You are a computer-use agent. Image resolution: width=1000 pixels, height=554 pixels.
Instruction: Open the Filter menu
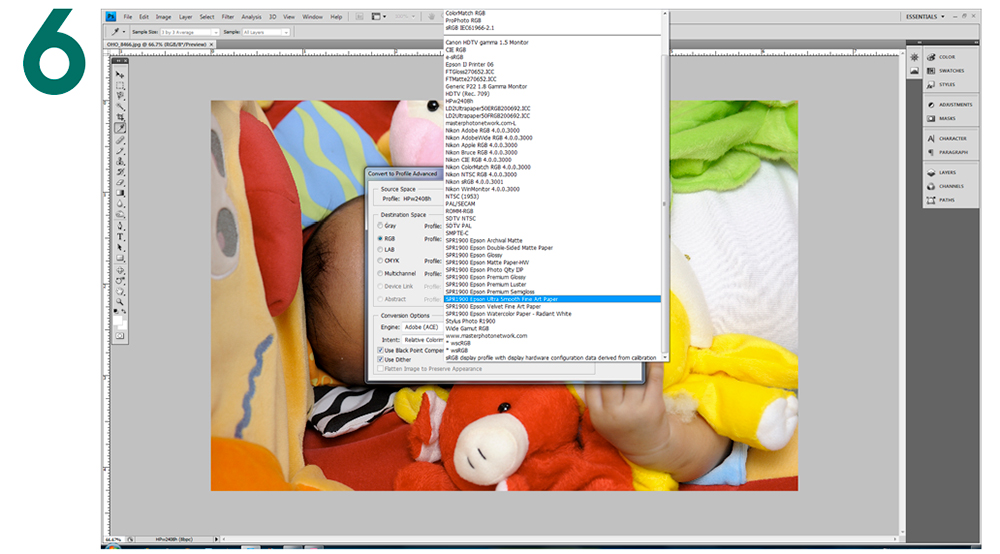point(228,17)
